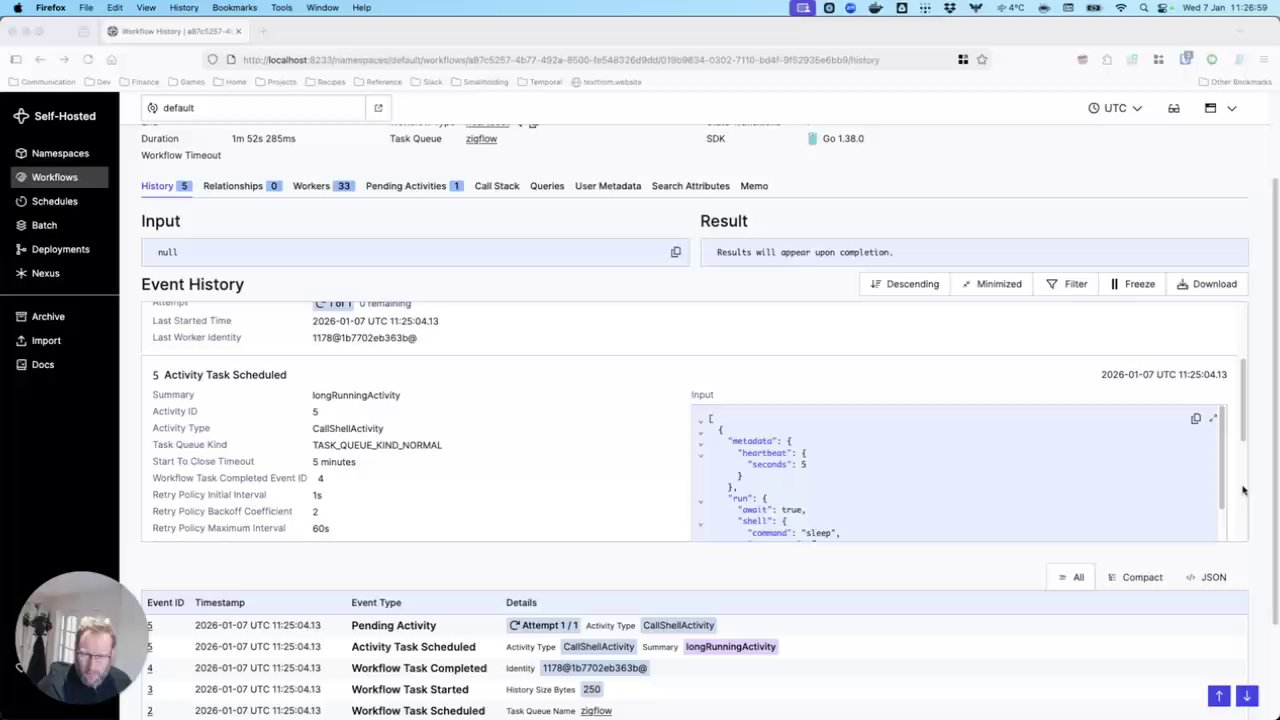
Task: Freeze the event history updates
Action: click(x=1132, y=284)
